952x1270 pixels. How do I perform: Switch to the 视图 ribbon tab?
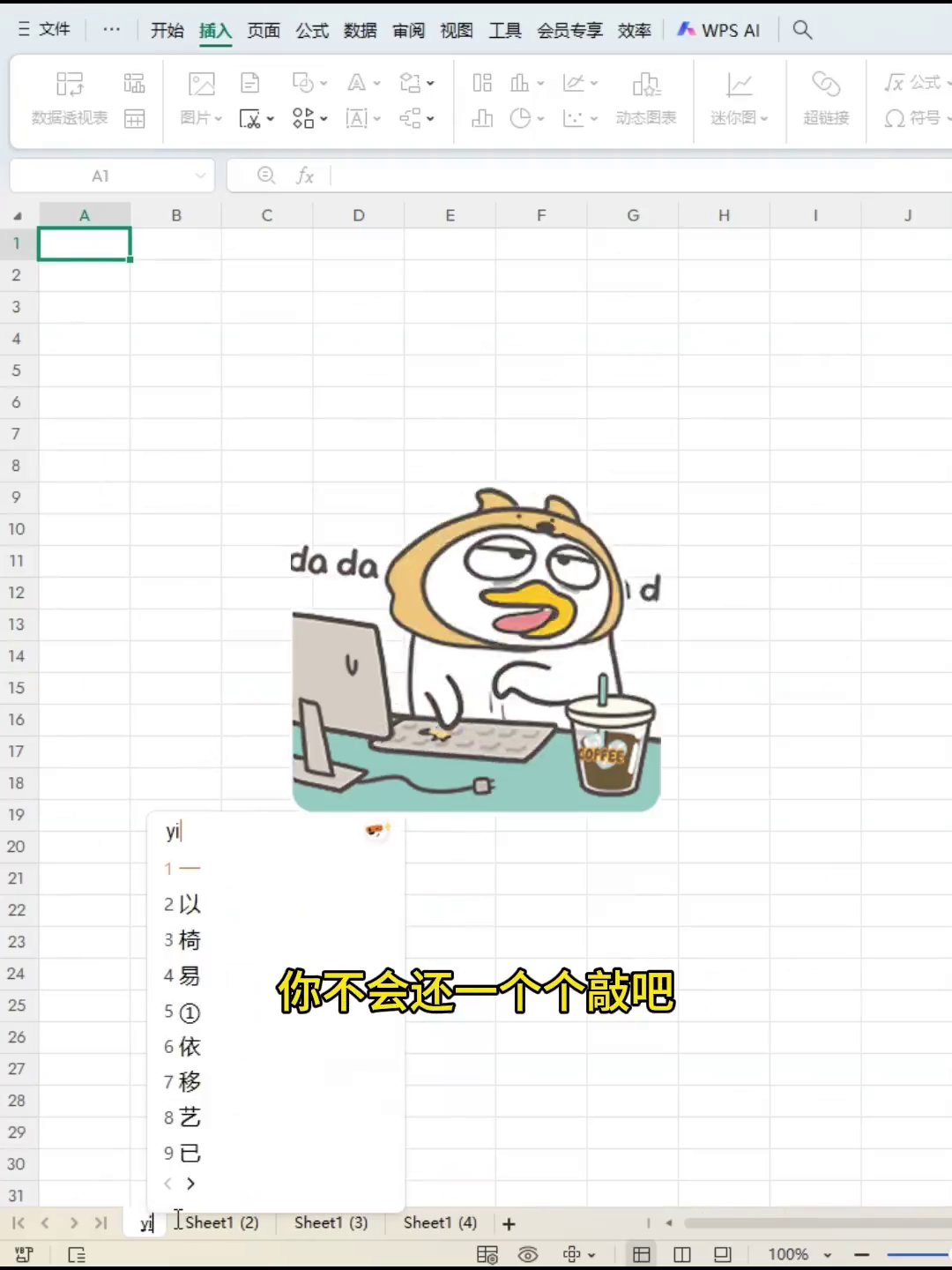457,30
